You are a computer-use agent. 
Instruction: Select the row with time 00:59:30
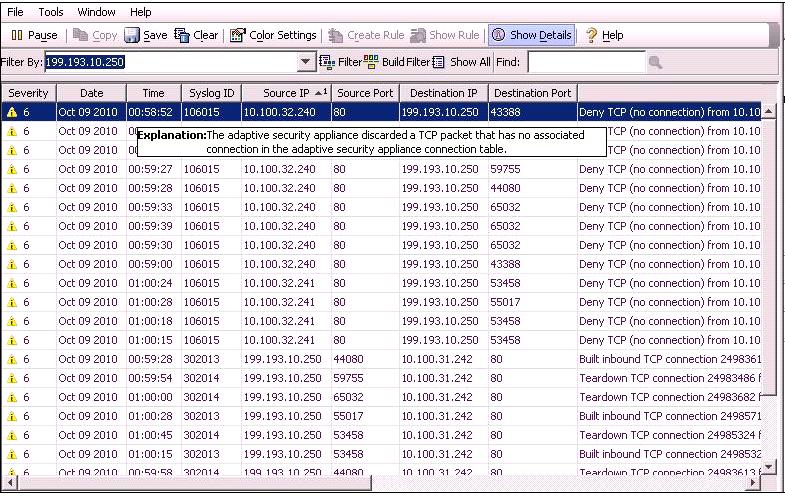[381, 245]
